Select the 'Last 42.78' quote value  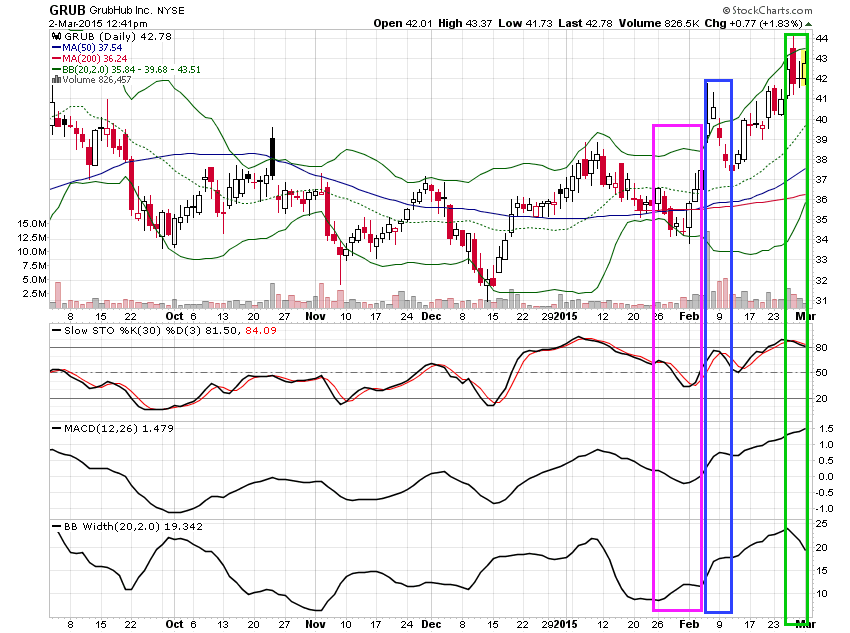(x=585, y=23)
